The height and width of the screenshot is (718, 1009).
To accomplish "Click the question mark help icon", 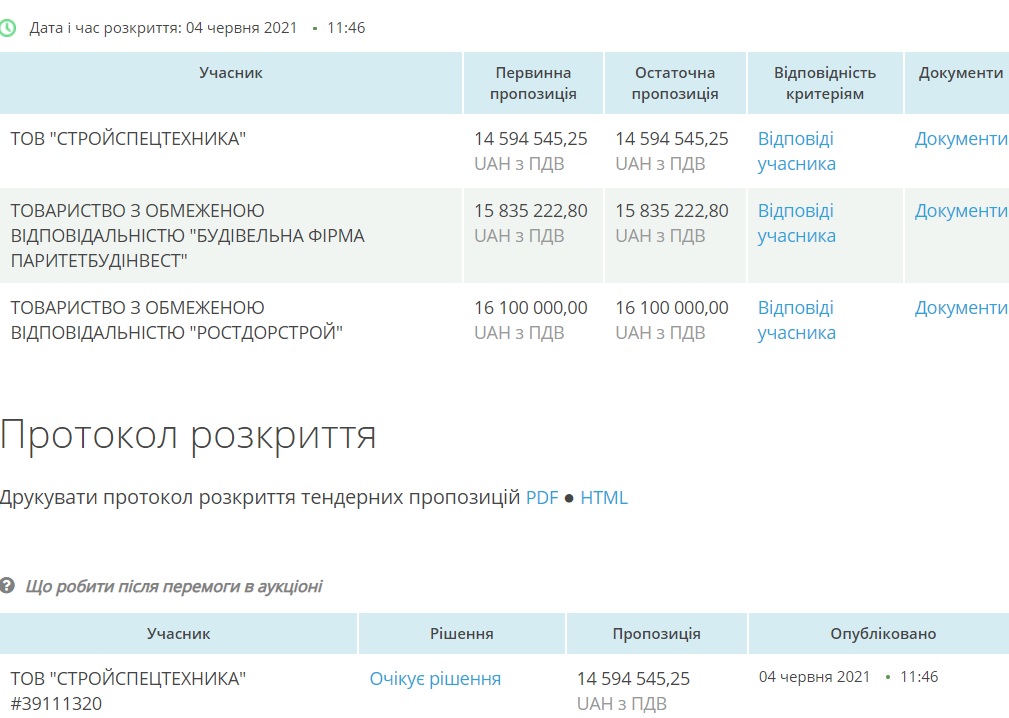I will tap(8, 586).
